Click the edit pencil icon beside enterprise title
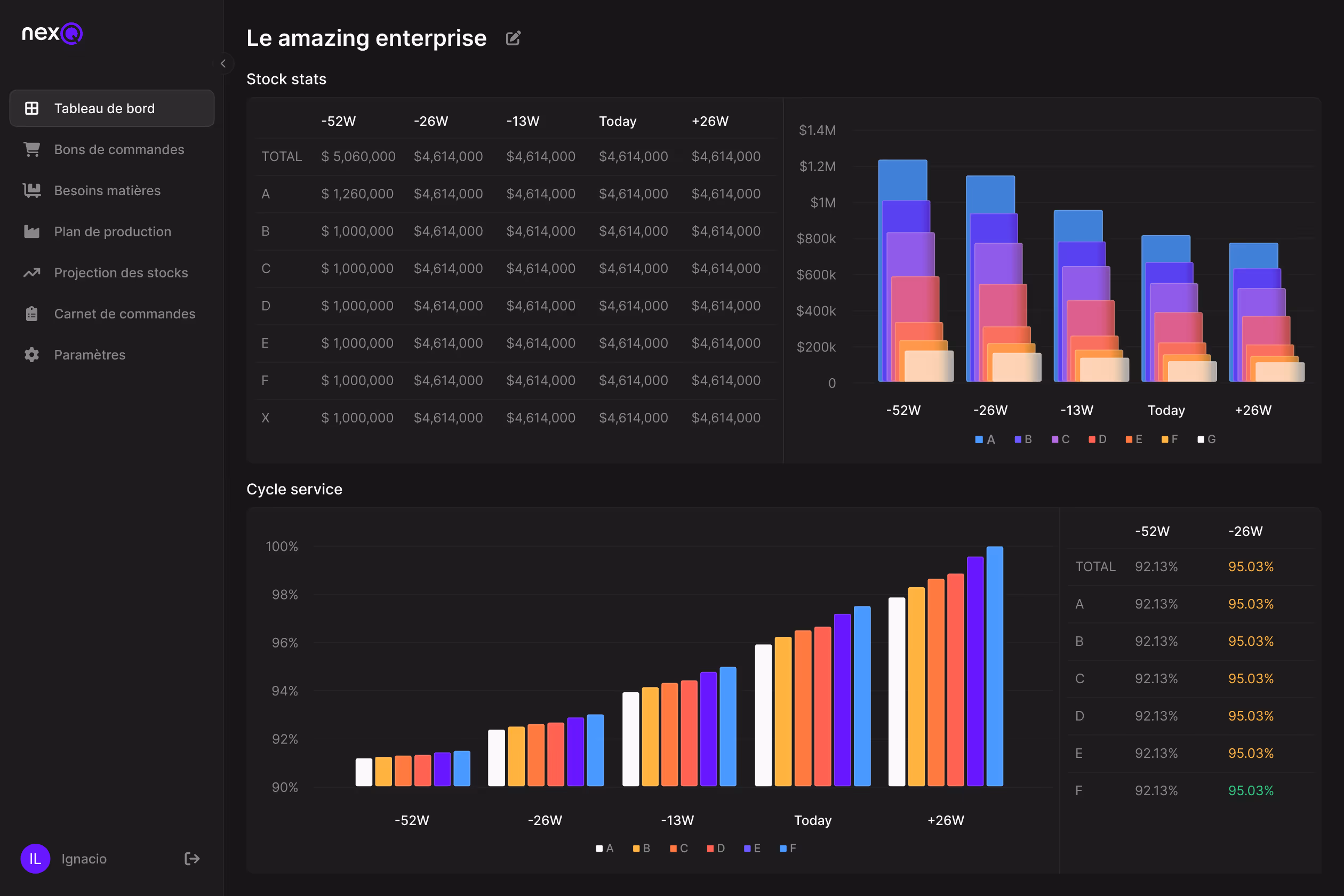1344x896 pixels. [513, 38]
